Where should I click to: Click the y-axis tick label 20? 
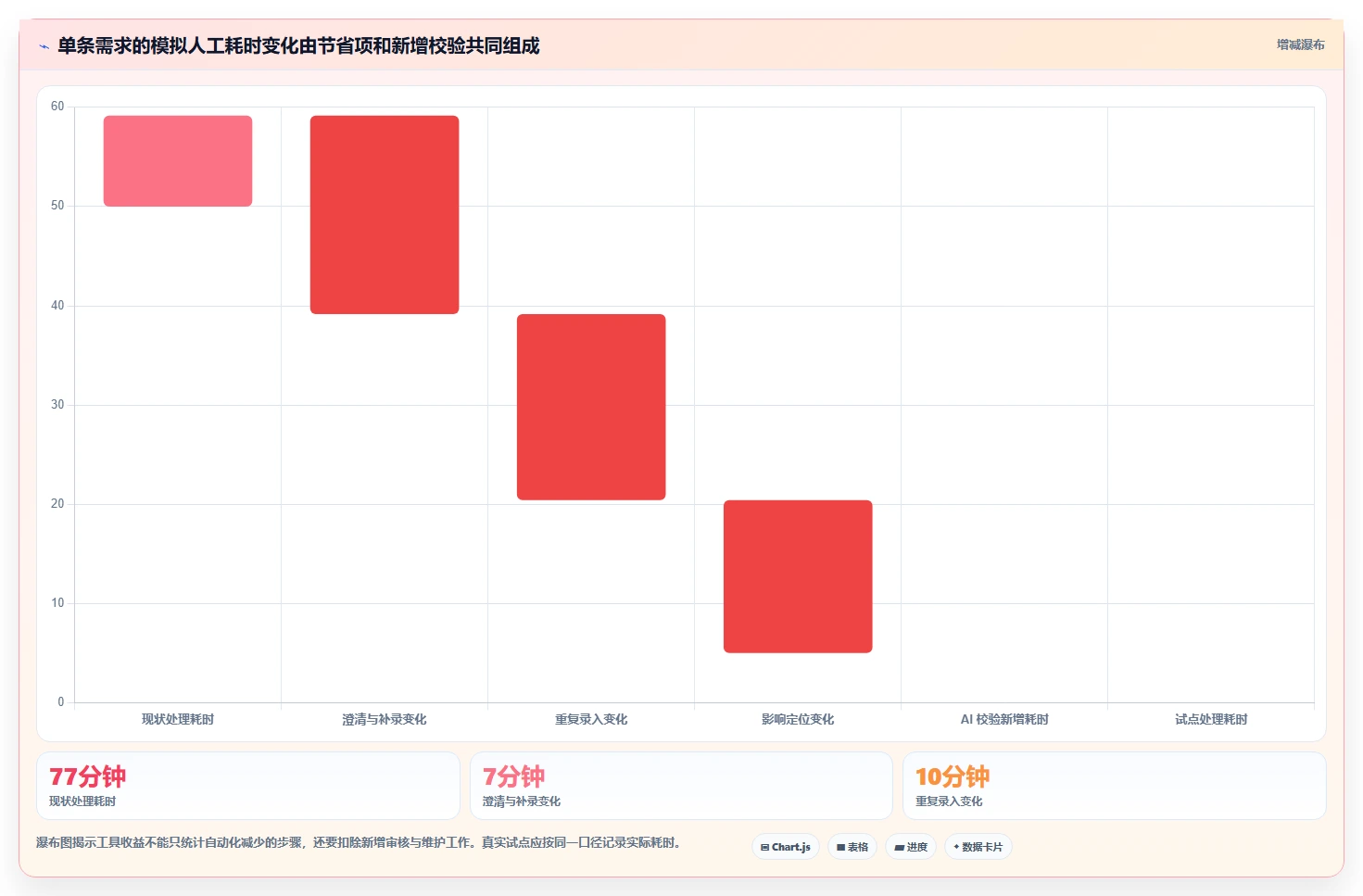click(x=57, y=504)
